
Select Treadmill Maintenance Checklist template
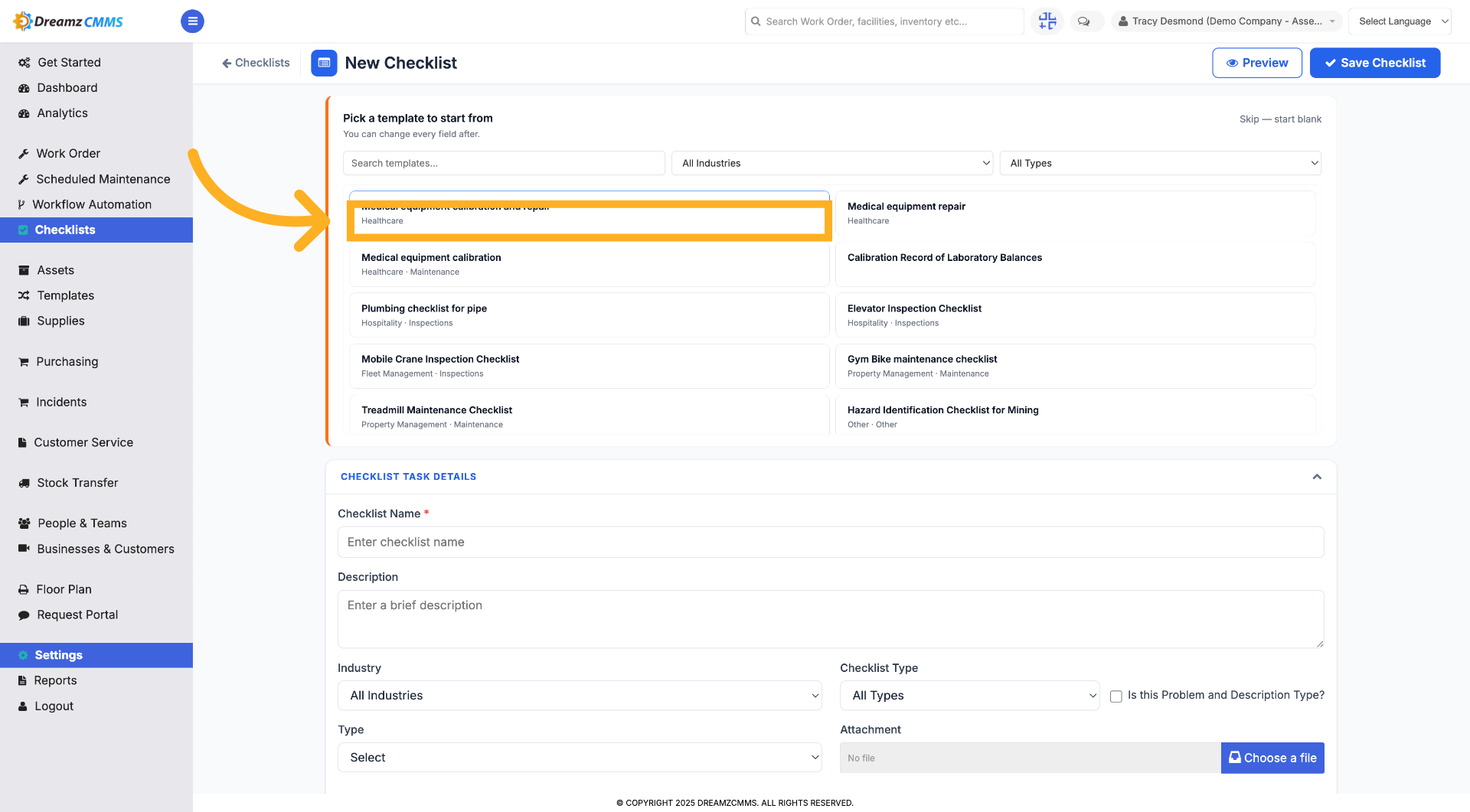click(x=589, y=416)
